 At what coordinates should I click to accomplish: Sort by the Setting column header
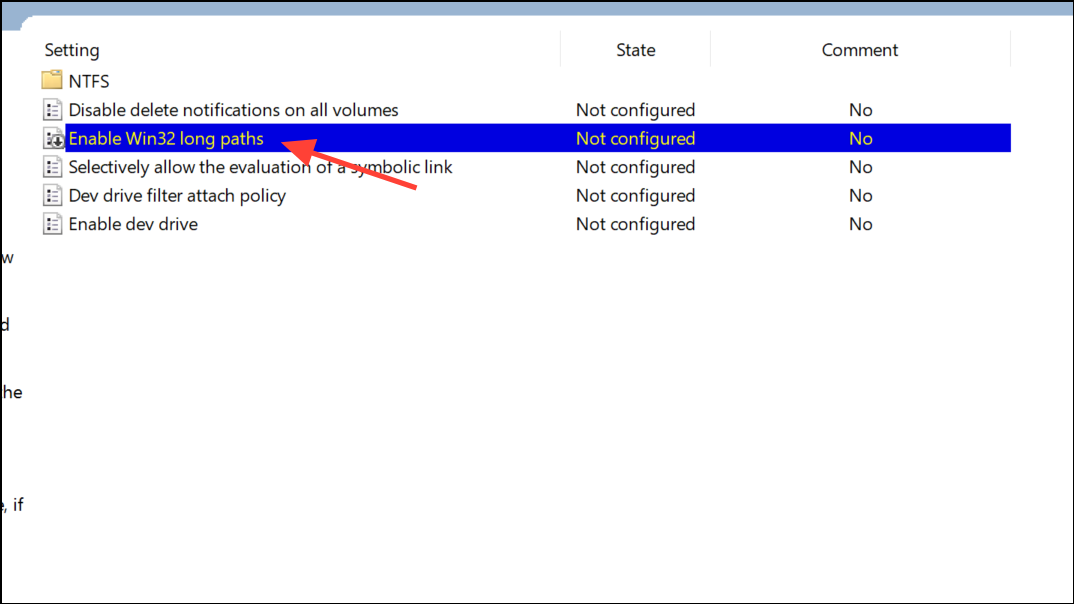click(72, 50)
